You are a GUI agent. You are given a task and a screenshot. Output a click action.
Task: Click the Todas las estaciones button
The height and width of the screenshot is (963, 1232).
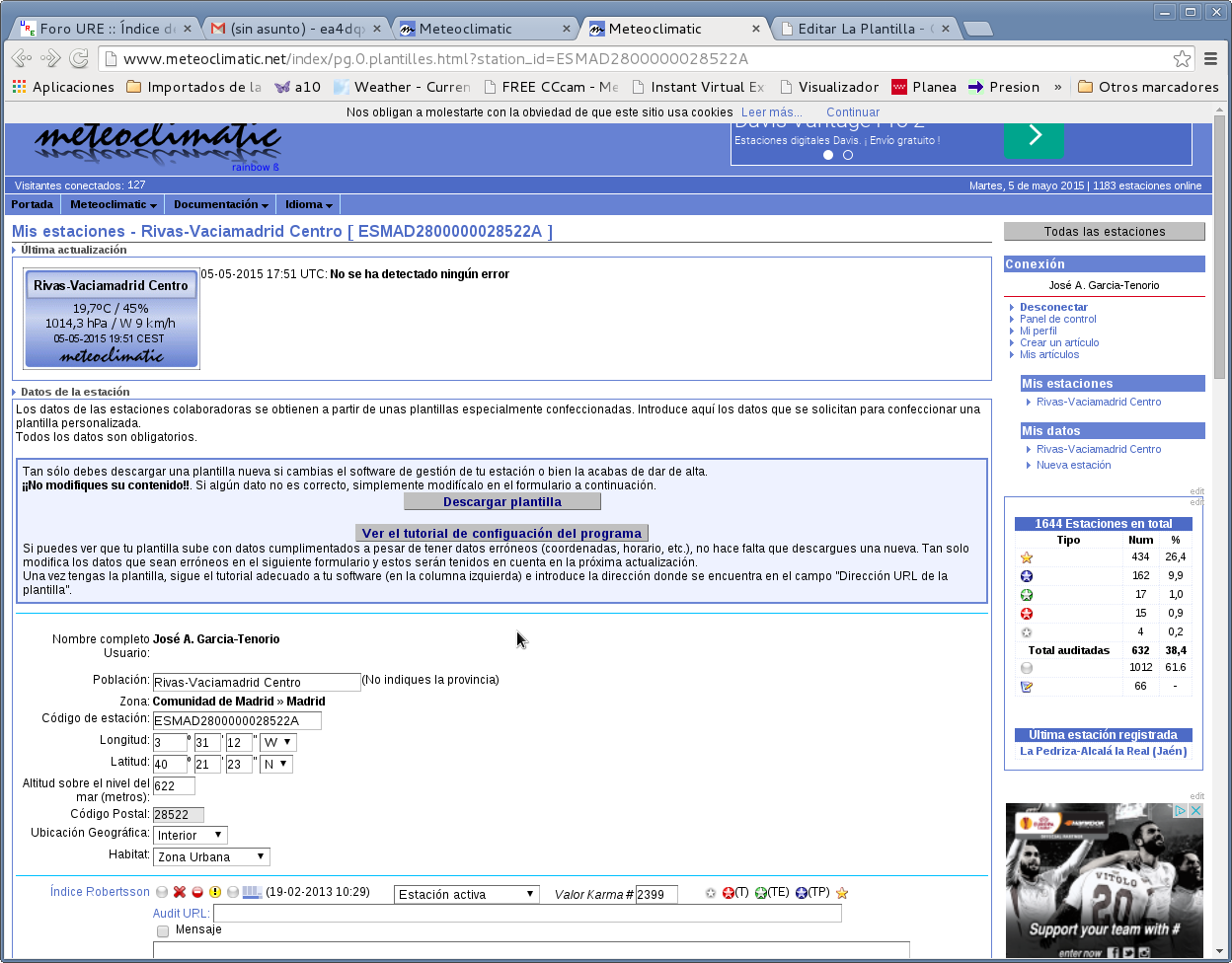coord(1104,232)
